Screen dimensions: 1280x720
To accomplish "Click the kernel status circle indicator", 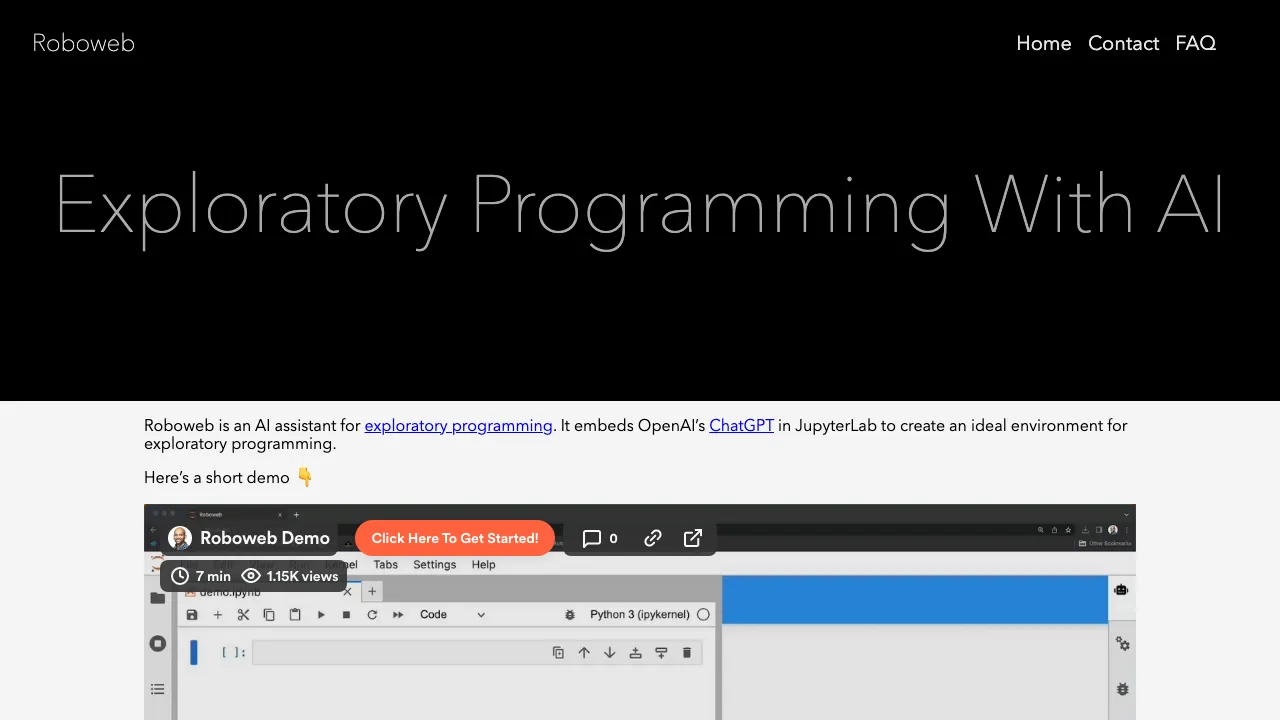I will (x=703, y=615).
